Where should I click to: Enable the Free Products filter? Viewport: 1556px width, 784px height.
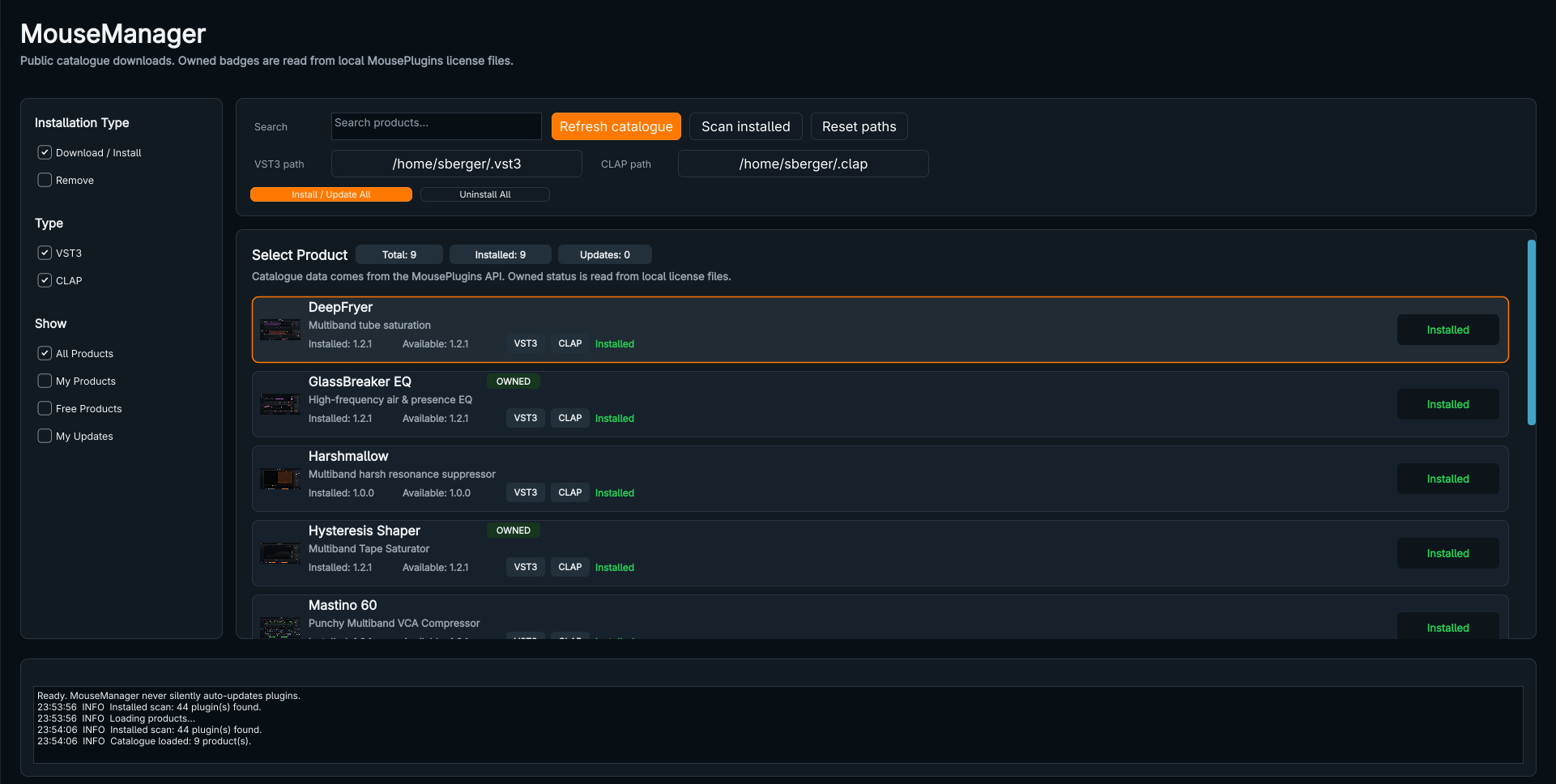[x=45, y=408]
